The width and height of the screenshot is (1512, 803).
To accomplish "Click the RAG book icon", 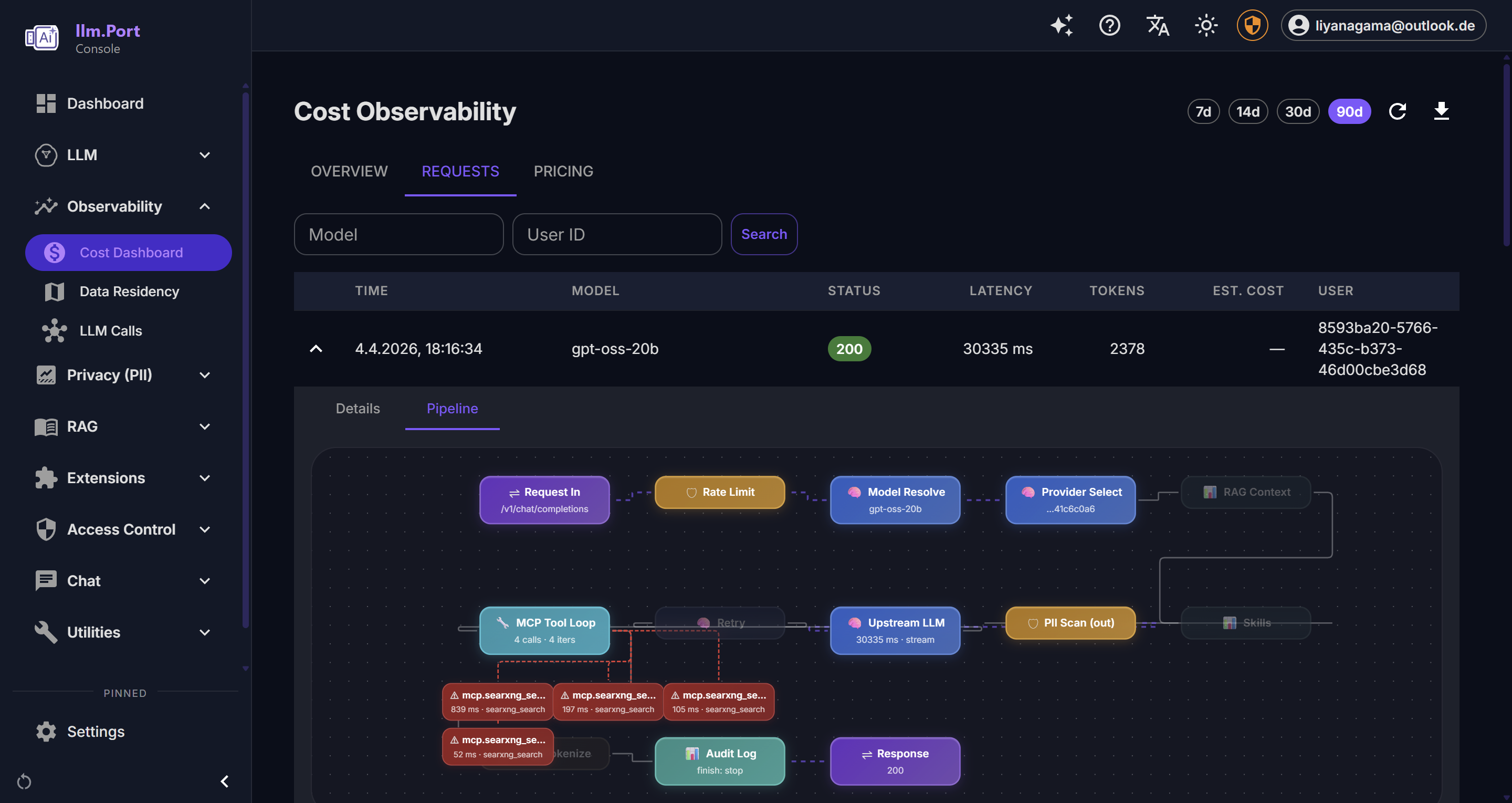I will pos(46,426).
